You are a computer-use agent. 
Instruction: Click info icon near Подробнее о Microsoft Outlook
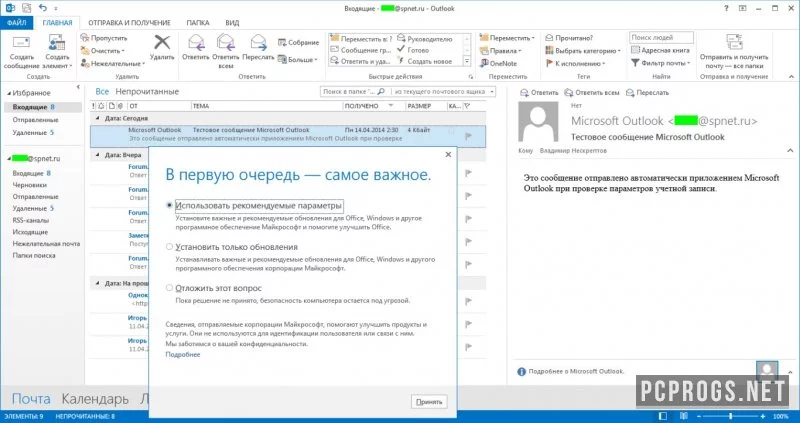(x=521, y=372)
